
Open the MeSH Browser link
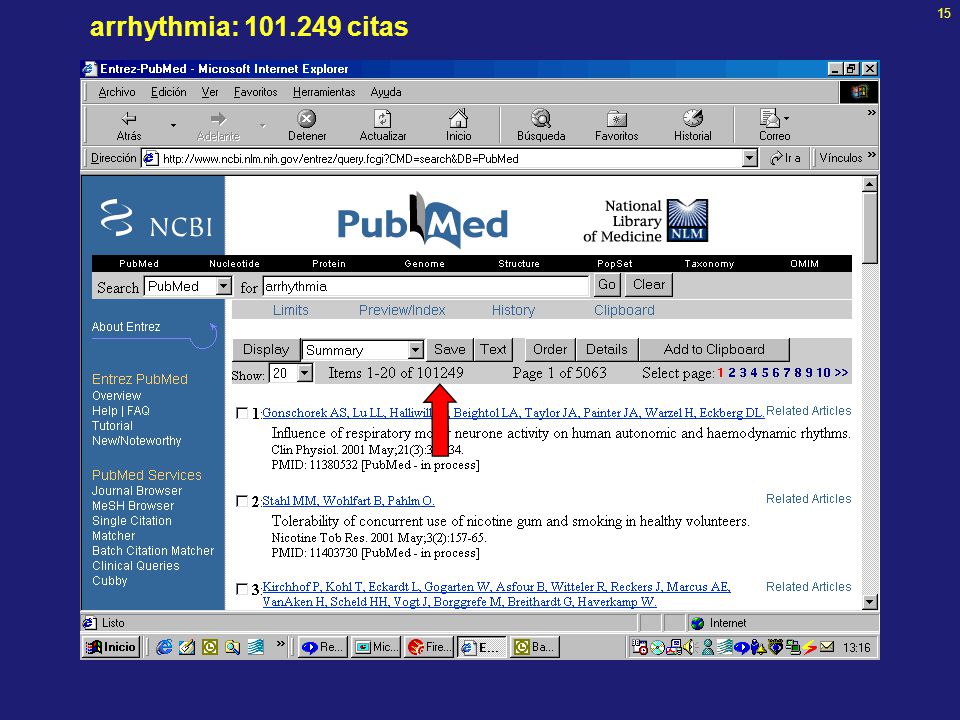[x=133, y=506]
